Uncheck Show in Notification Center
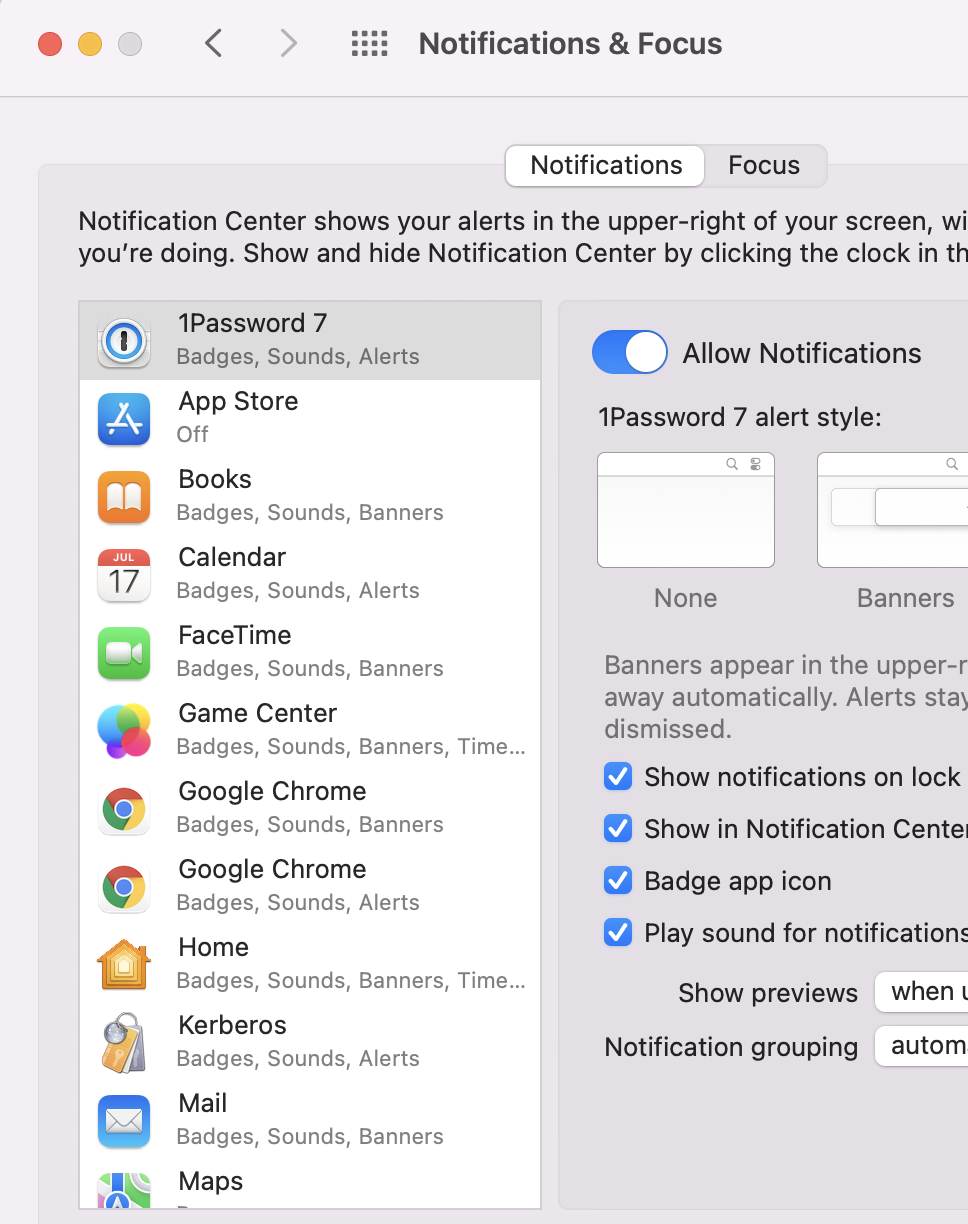The width and height of the screenshot is (968, 1224). (618, 829)
